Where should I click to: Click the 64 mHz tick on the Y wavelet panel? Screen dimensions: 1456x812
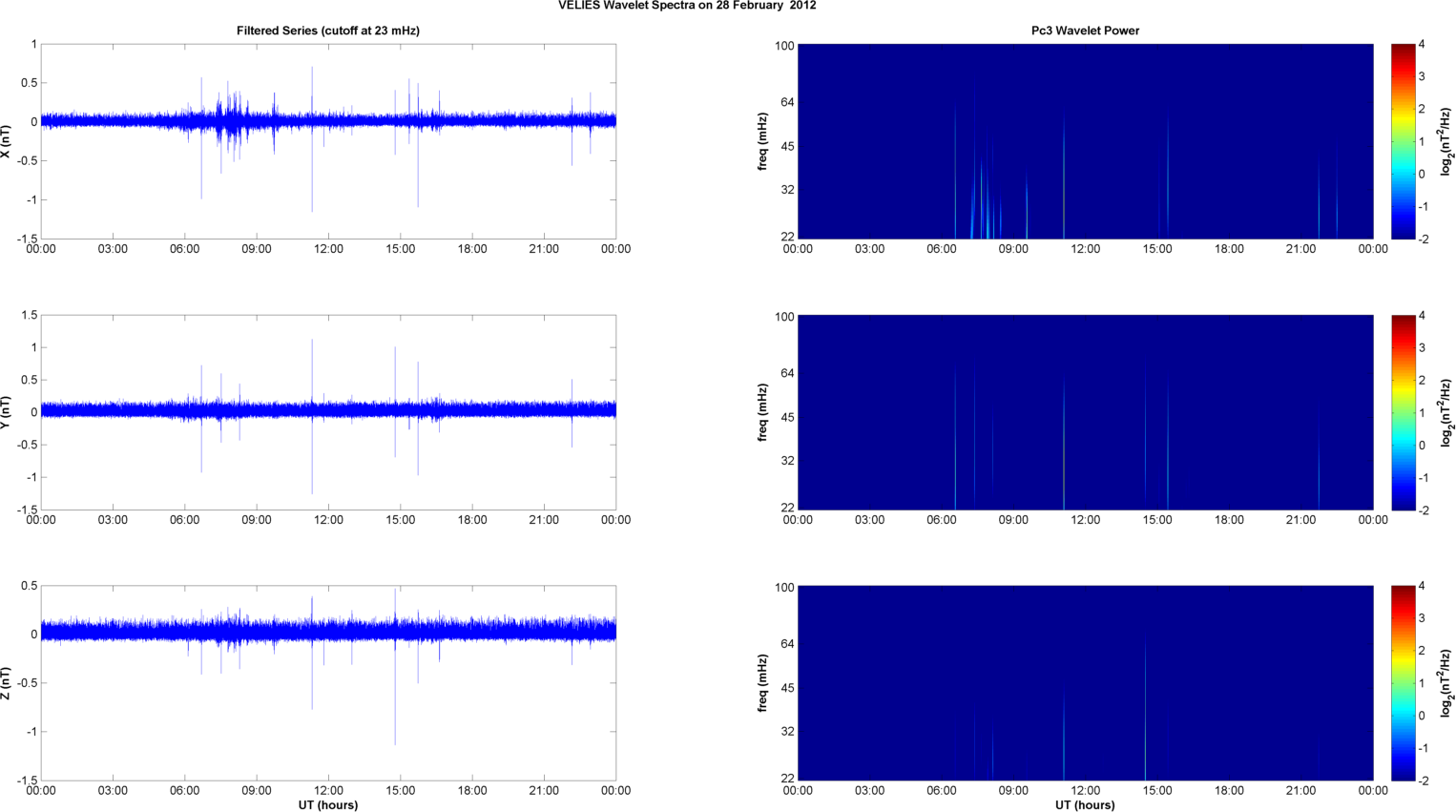[x=787, y=373]
